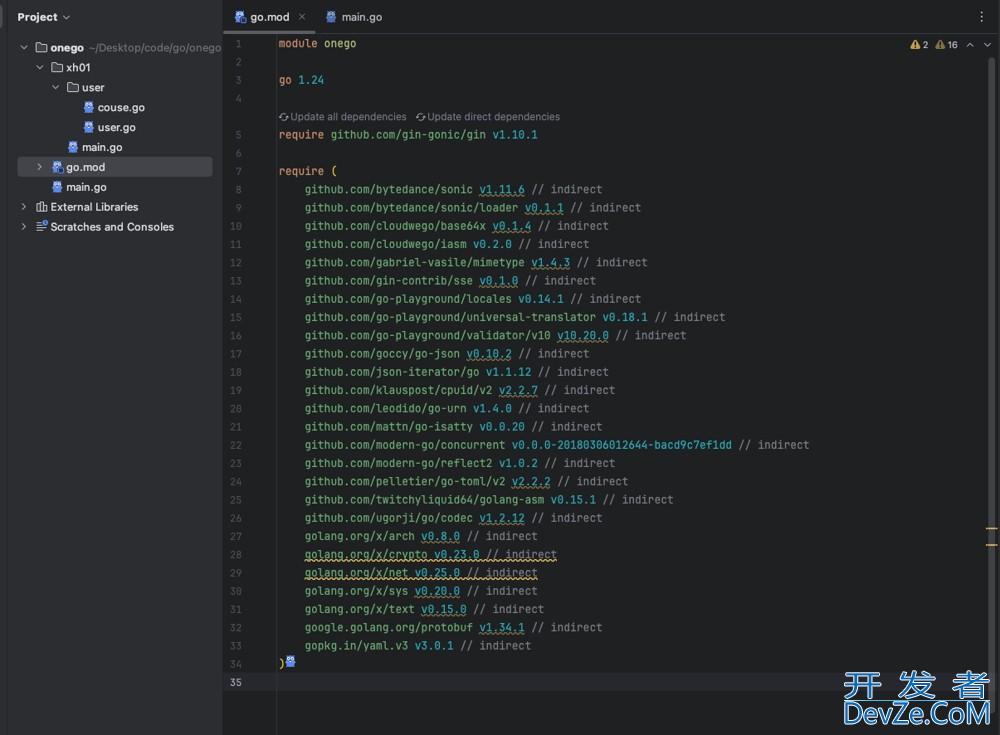Viewport: 1000px width, 735px height.
Task: Click 'google.golang.org/protobuf' path
Action: pos(389,628)
